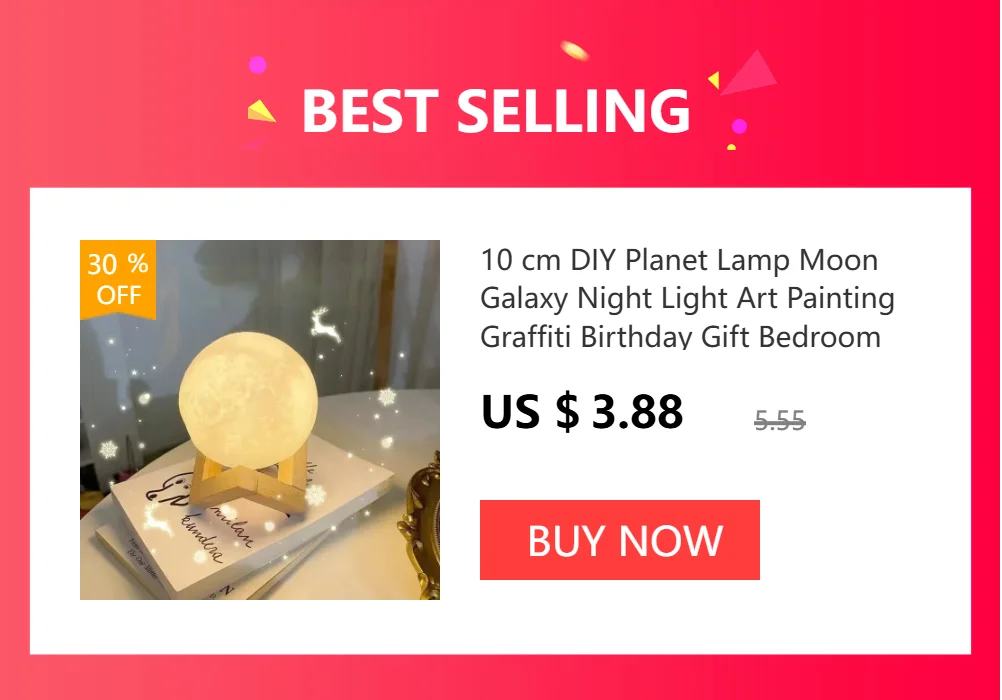Screen dimensions: 1002x700
Task: Click the glowing moon lamp sphere
Action: 249,390
